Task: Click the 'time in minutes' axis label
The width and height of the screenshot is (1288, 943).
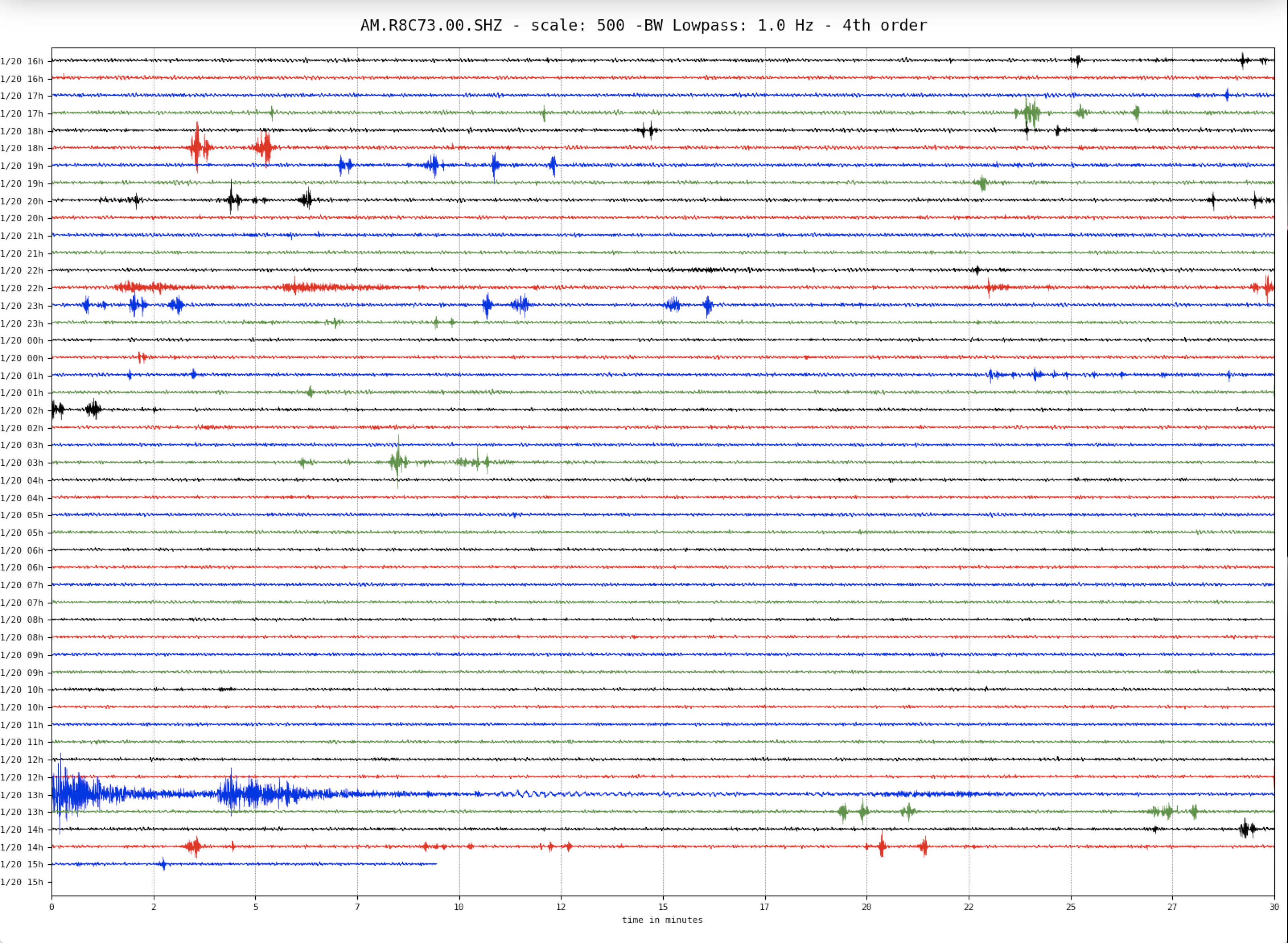Action: coord(662,920)
